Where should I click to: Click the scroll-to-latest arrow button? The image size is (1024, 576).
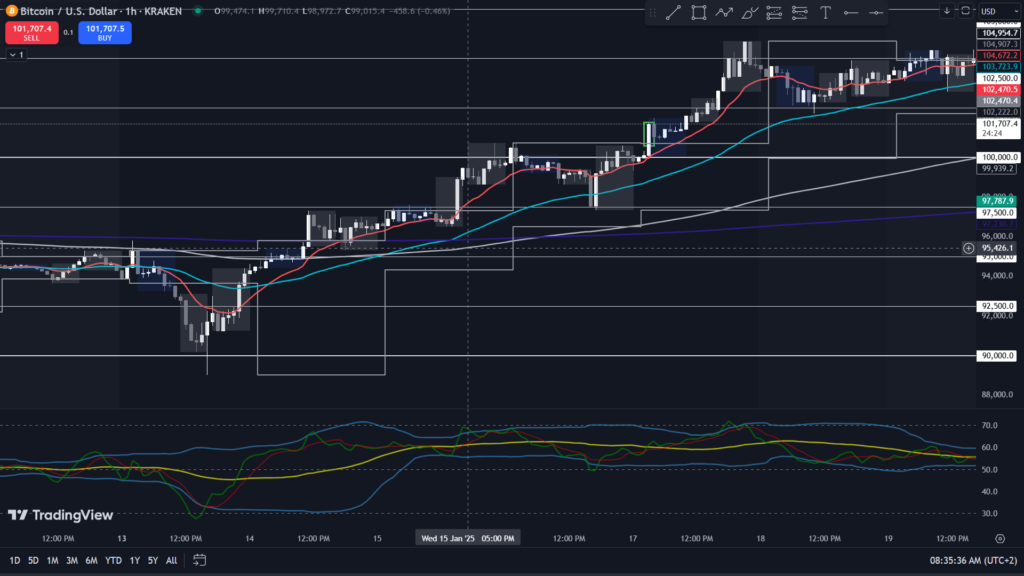point(947,11)
